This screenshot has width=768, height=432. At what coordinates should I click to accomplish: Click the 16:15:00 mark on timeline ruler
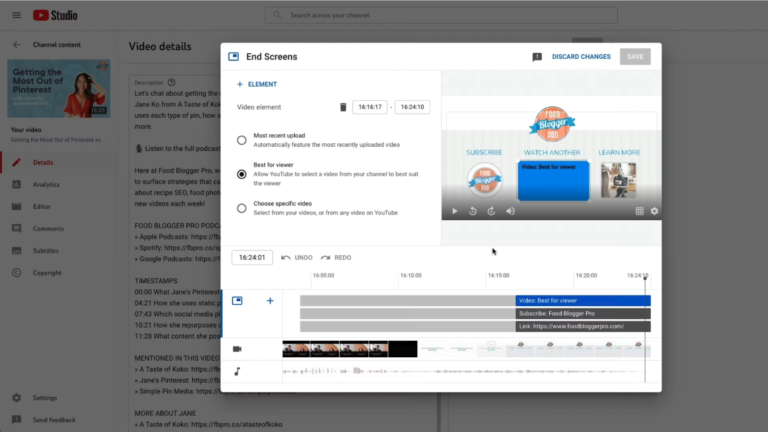tap(498, 275)
